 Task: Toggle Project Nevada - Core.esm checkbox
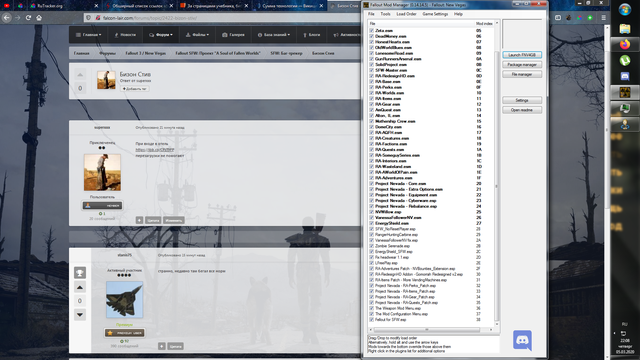(371, 184)
